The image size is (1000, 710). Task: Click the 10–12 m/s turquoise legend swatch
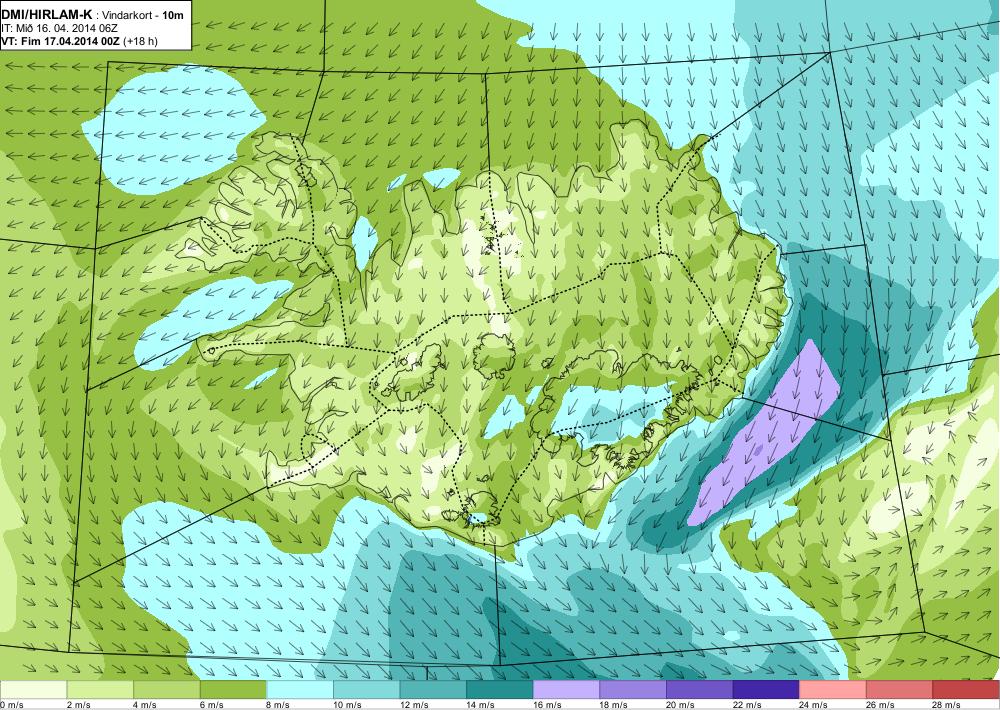(366, 690)
